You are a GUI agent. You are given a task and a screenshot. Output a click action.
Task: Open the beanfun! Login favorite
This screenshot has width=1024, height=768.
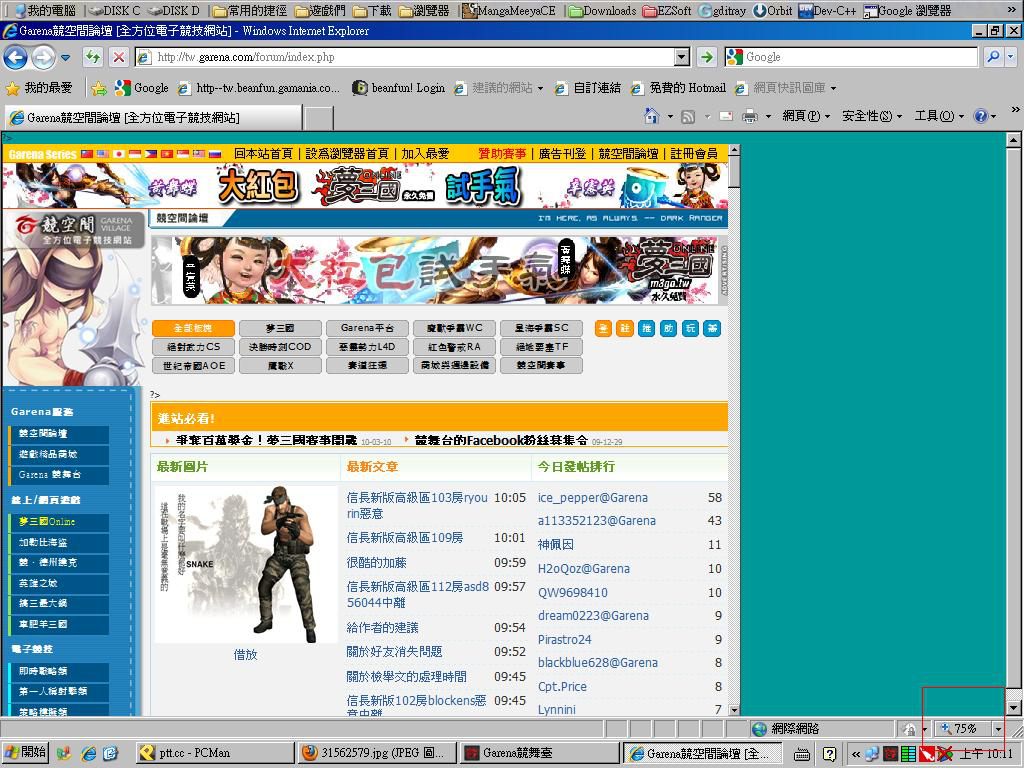399,88
